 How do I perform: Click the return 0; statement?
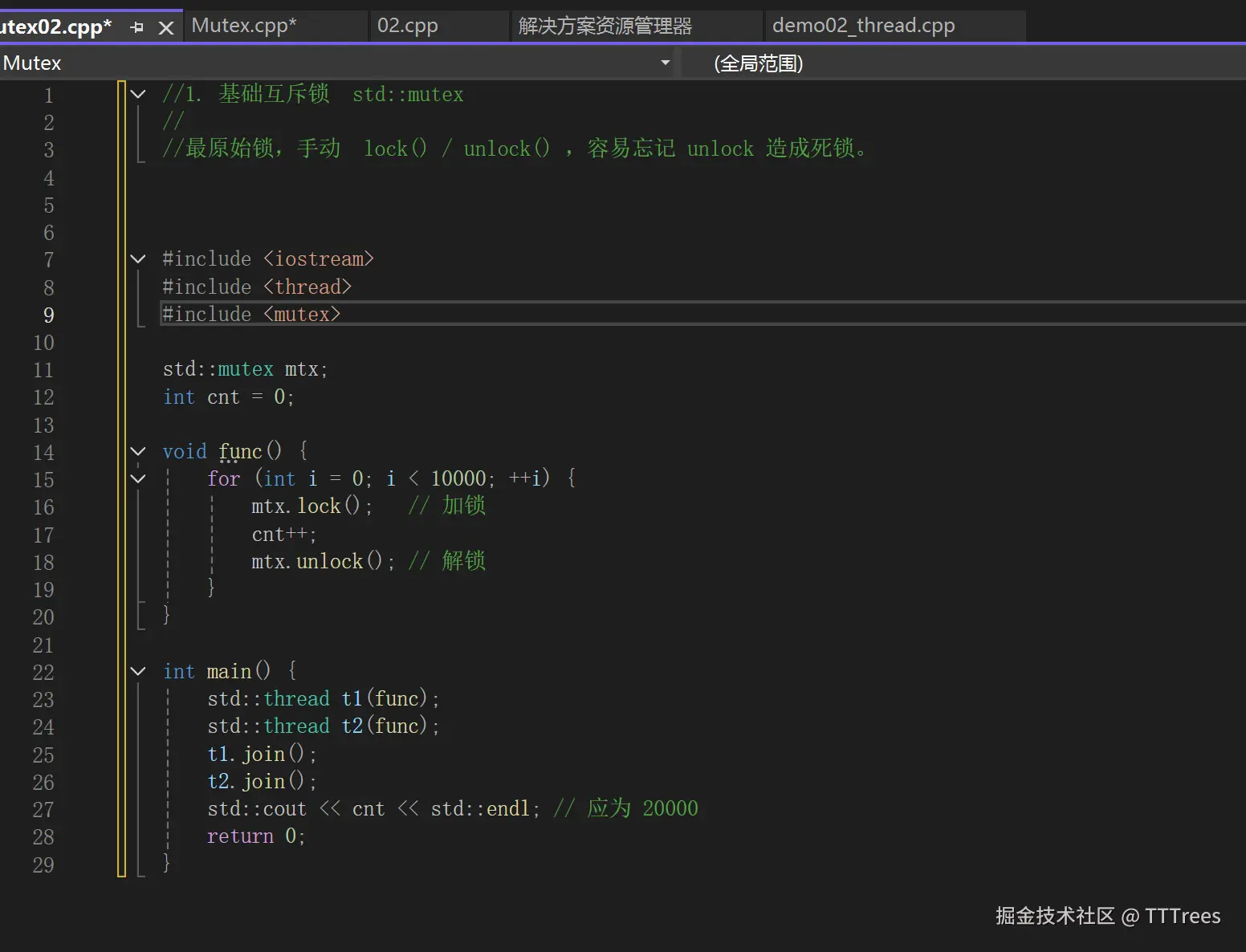(256, 836)
